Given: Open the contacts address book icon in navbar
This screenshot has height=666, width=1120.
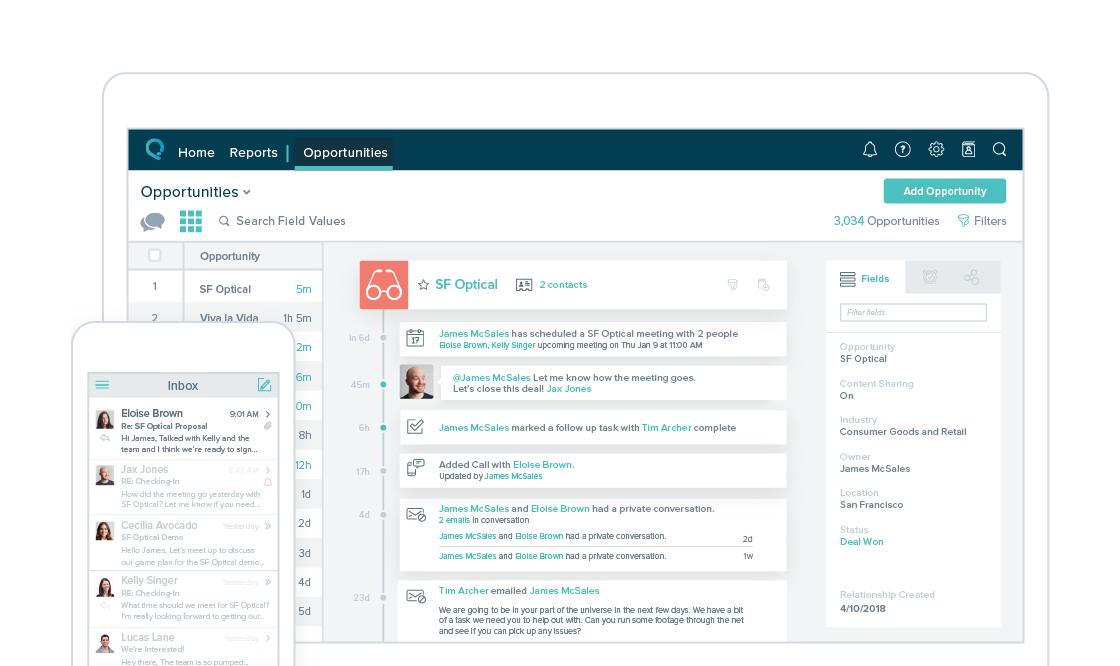Looking at the screenshot, I should coord(968,149).
